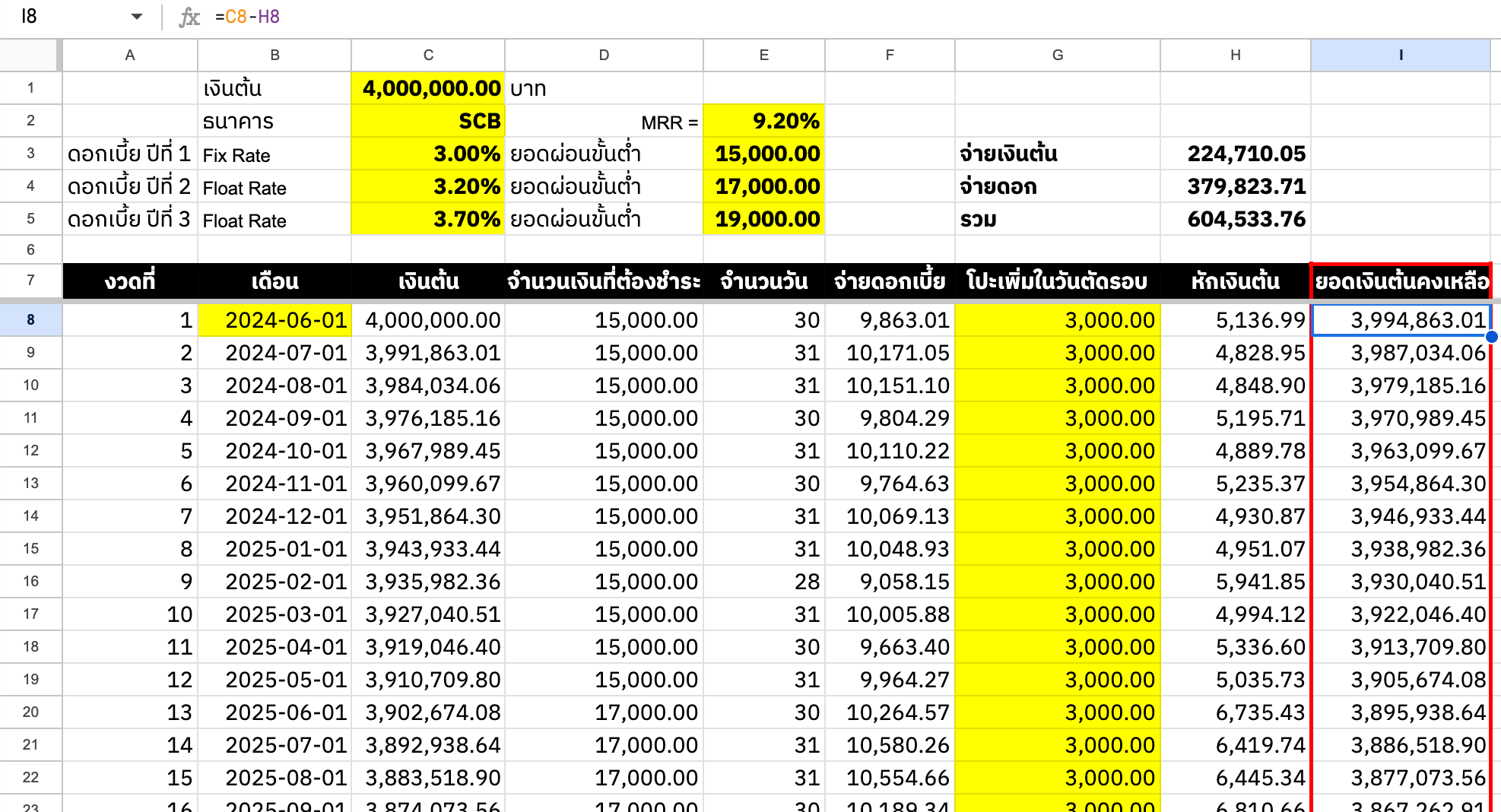Select column E header
Screen dimensions: 1501x812
764,55
